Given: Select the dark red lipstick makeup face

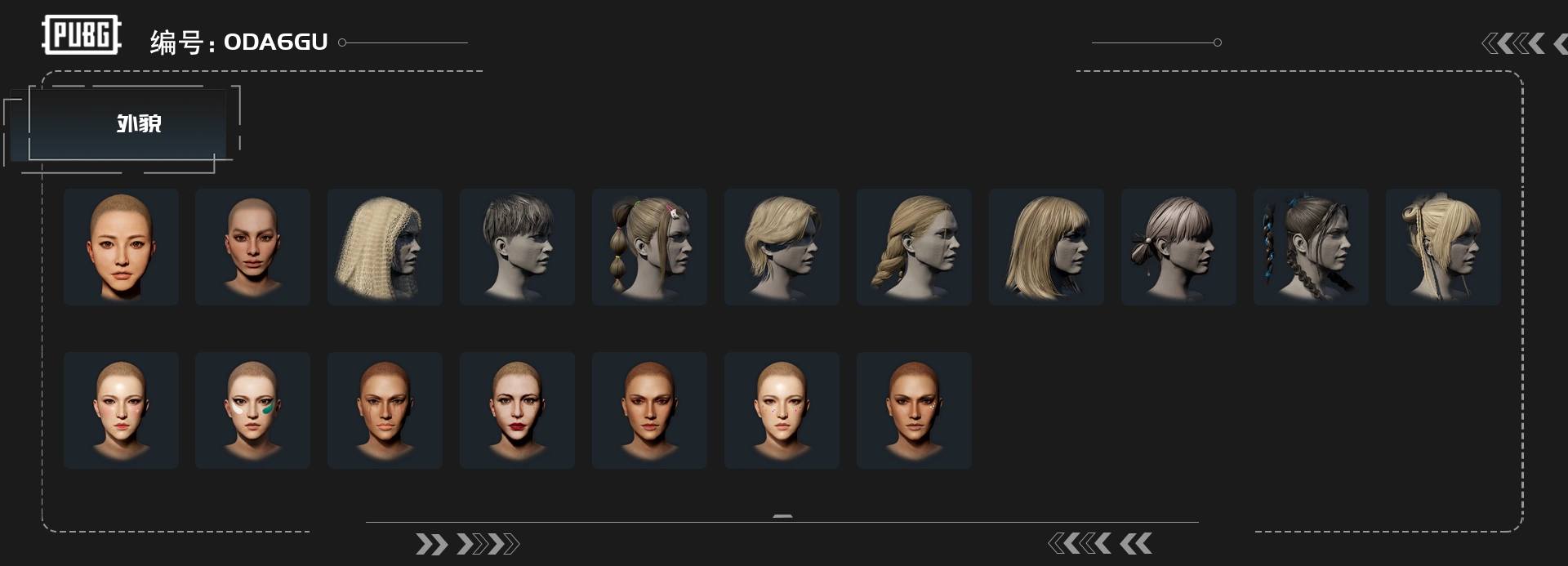Looking at the screenshot, I should click(x=517, y=410).
